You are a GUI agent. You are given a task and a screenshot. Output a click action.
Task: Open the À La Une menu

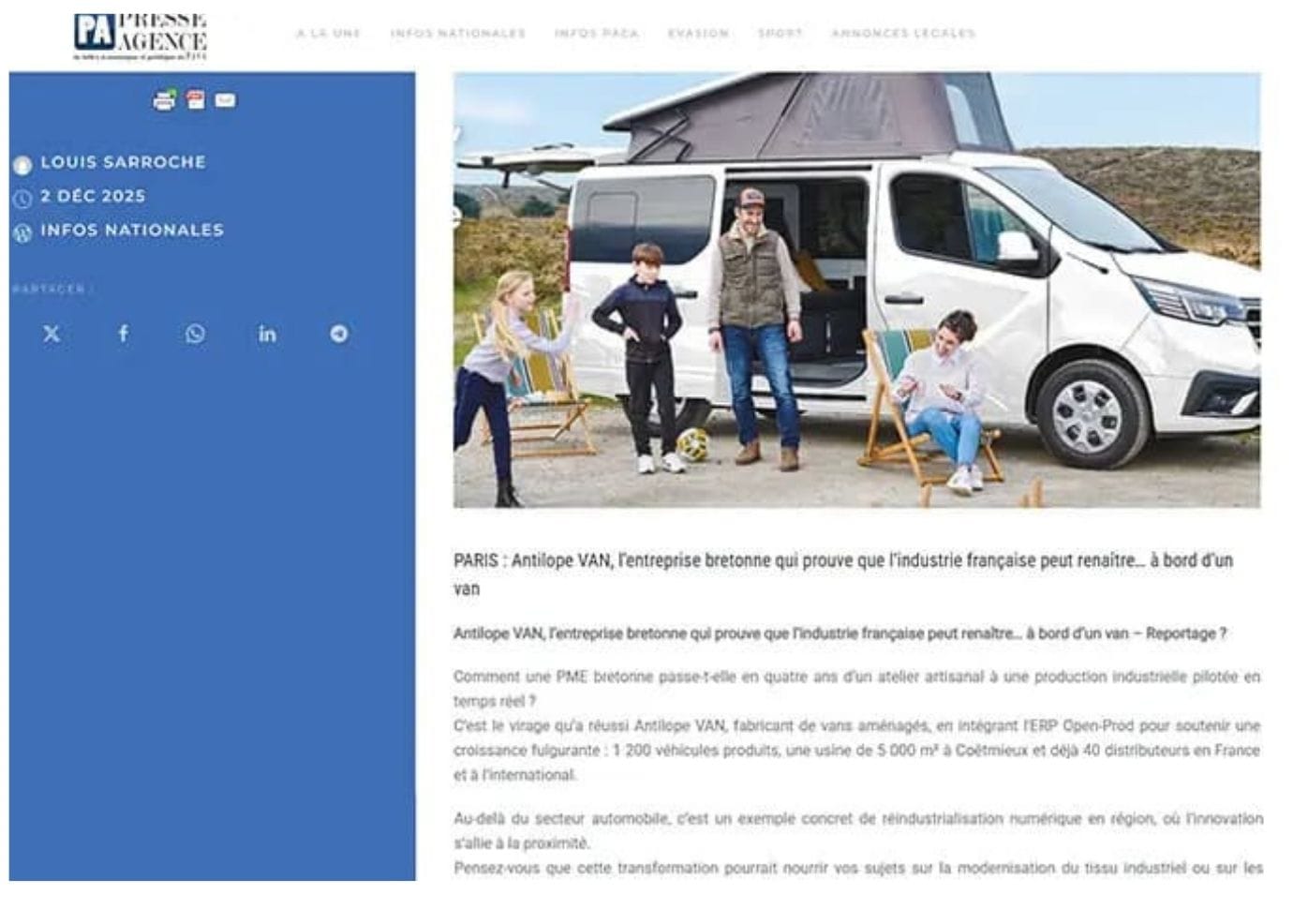point(328,33)
